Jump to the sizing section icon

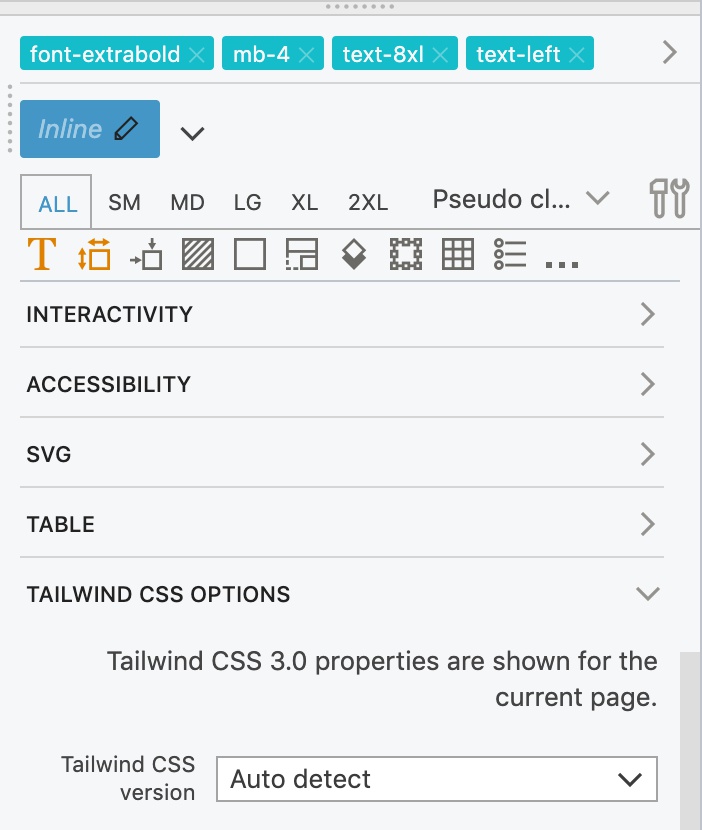click(x=94, y=254)
